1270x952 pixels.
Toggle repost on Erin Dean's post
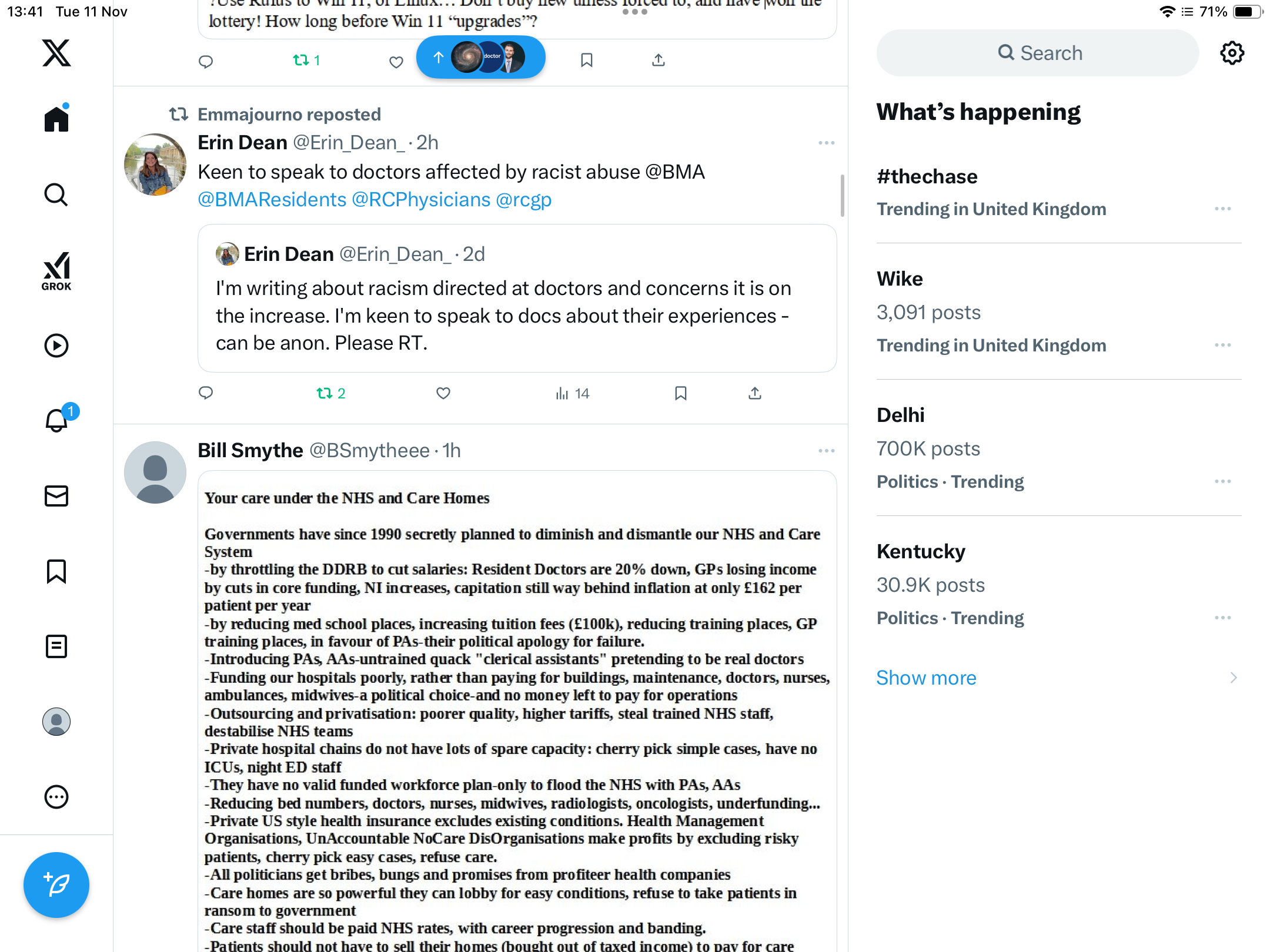(x=330, y=393)
